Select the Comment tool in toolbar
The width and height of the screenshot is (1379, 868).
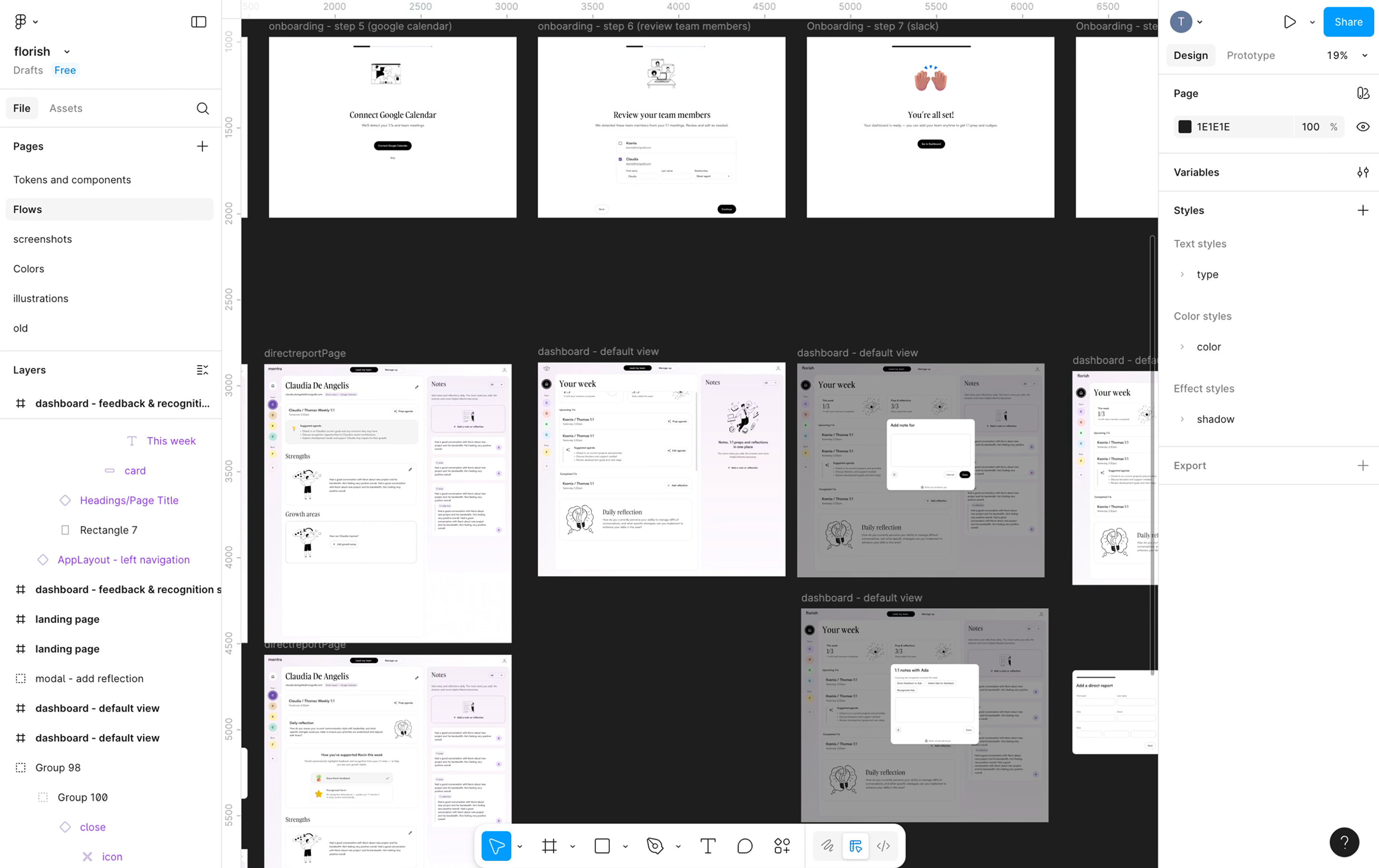[x=745, y=846]
